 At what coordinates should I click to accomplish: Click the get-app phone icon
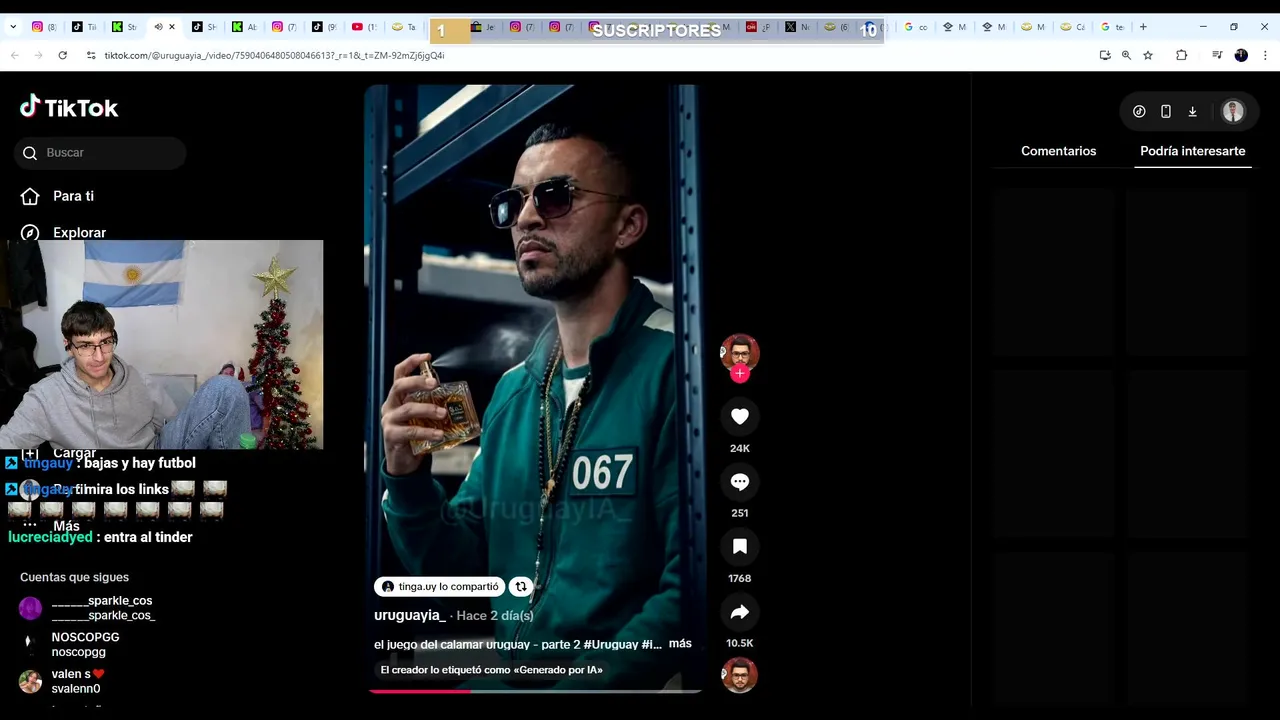click(1166, 112)
